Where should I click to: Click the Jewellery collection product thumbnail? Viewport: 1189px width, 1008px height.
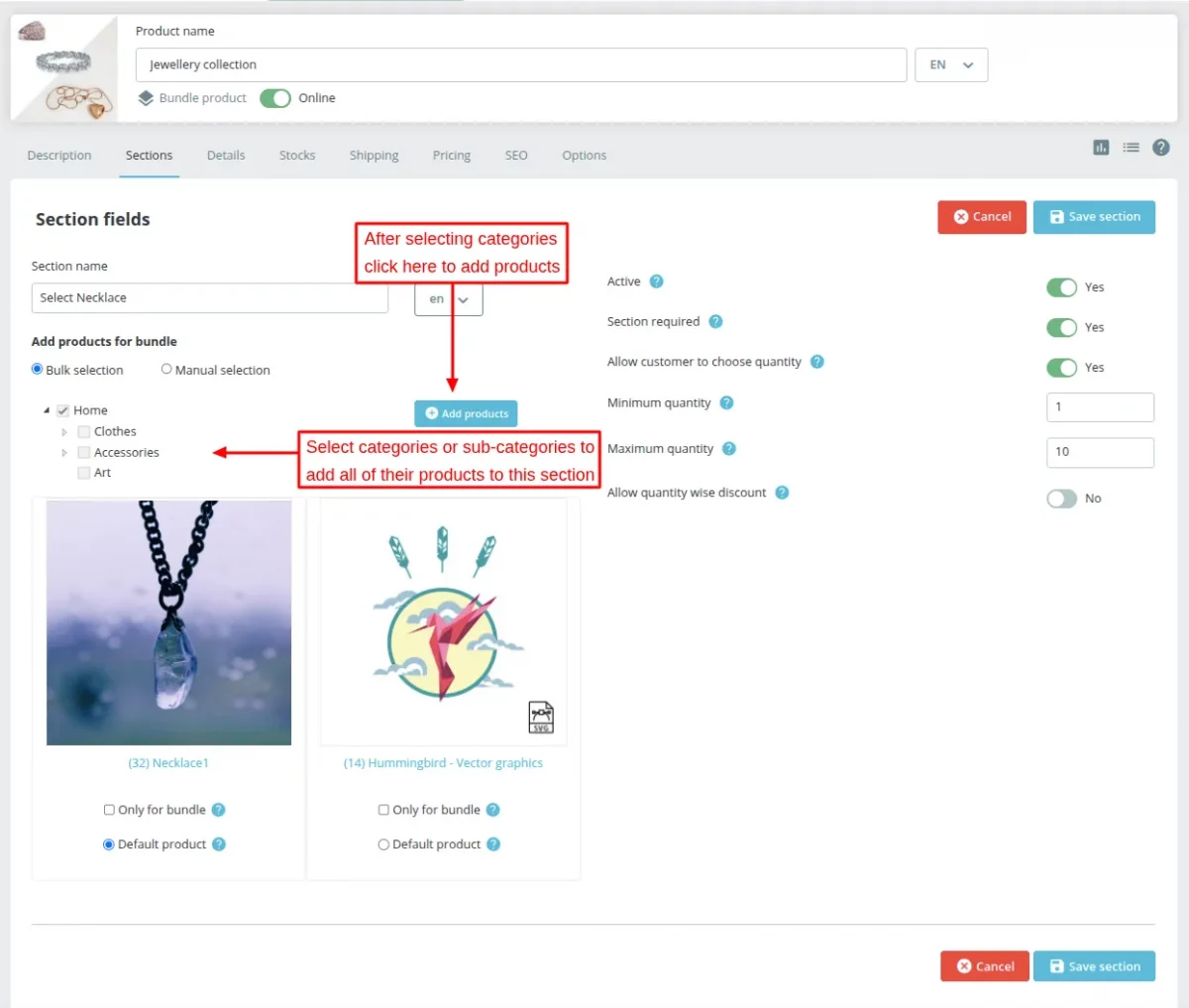click(x=63, y=68)
